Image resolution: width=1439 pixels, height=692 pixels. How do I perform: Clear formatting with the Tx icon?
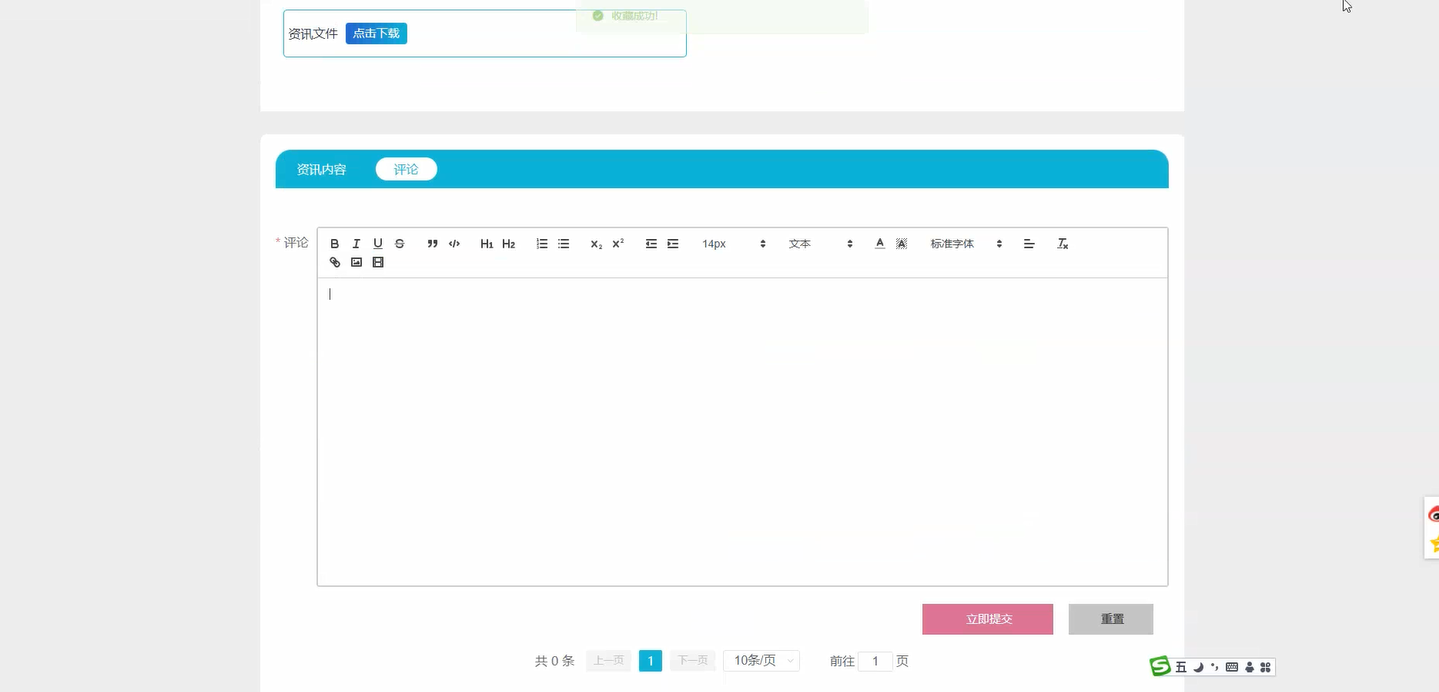pyautogui.click(x=1063, y=244)
